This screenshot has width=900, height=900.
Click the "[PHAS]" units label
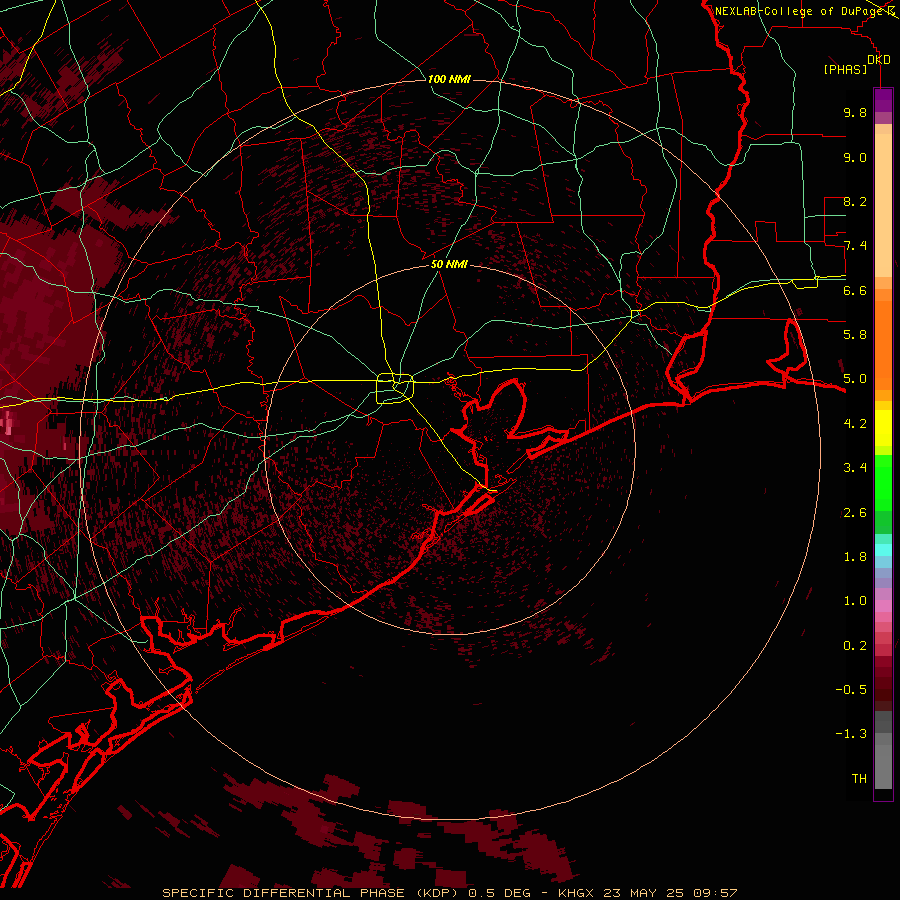845,69
